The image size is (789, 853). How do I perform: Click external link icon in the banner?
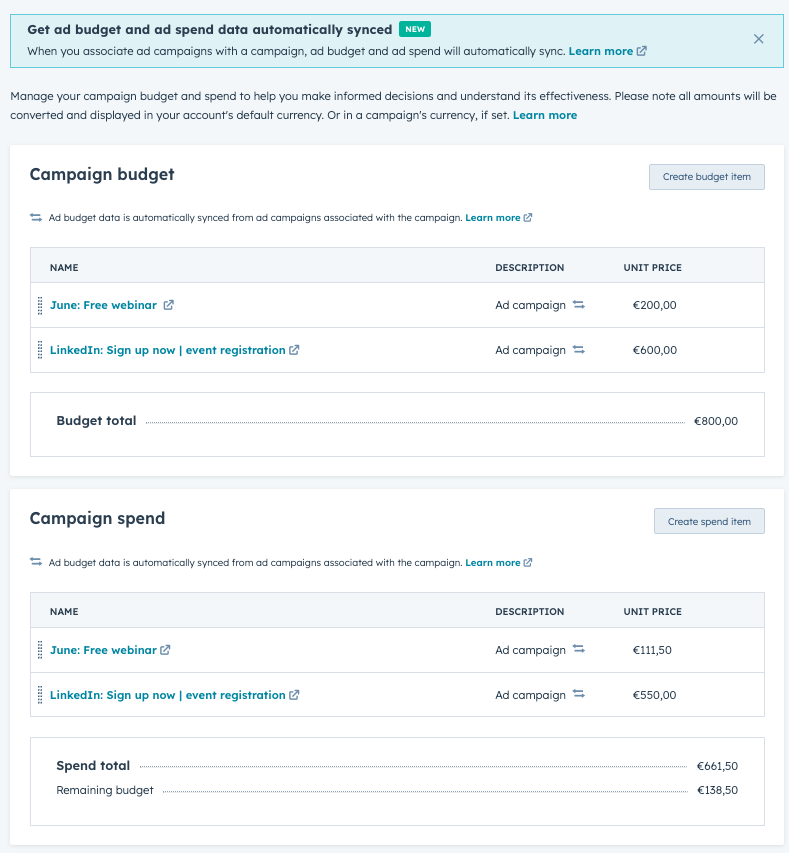pyautogui.click(x=642, y=51)
